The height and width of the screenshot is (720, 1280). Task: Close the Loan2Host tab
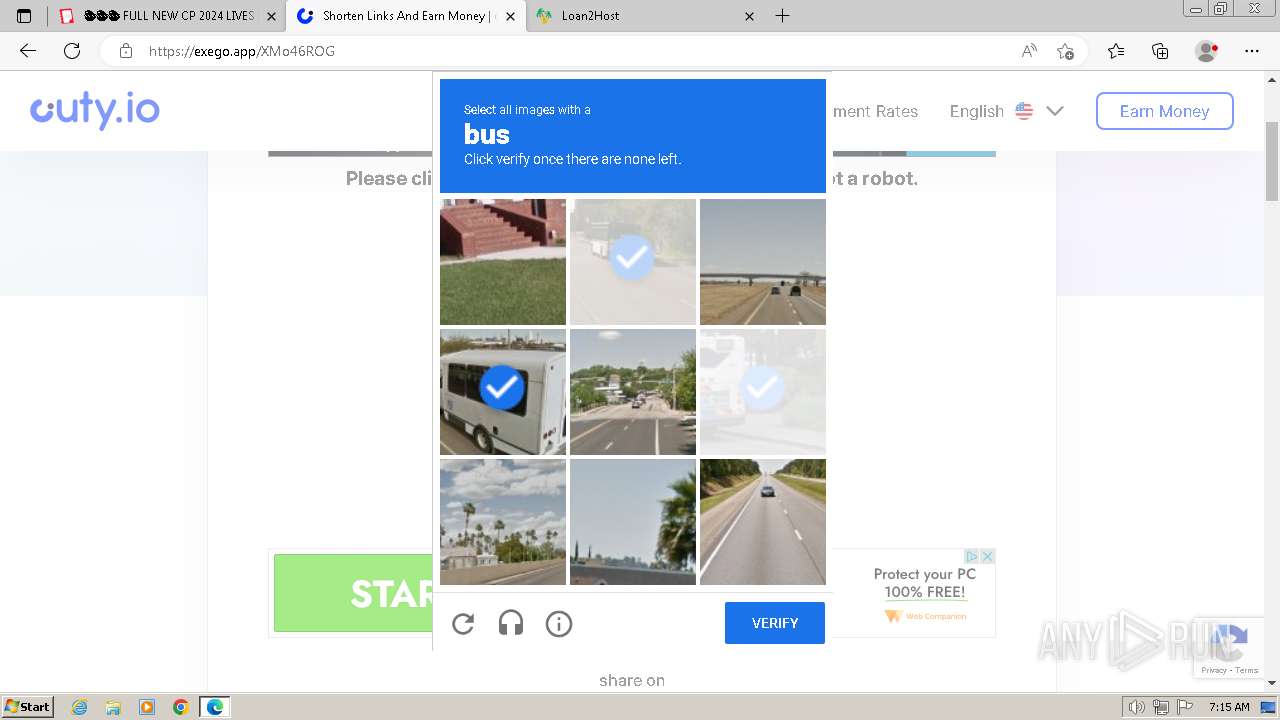click(750, 16)
